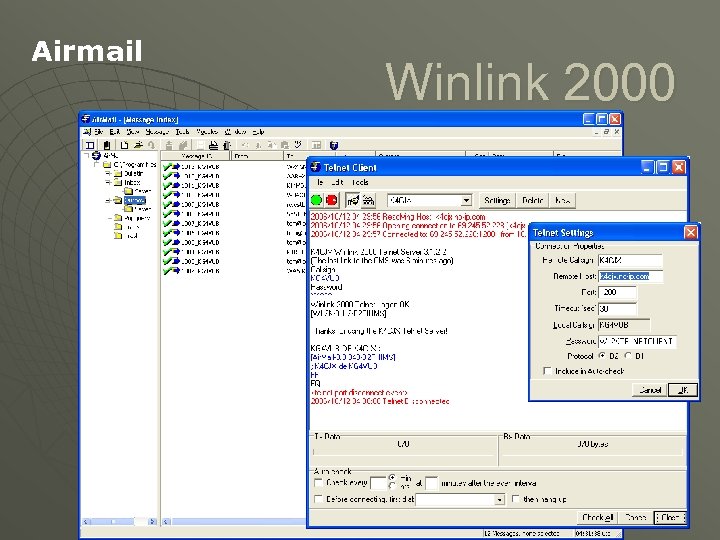Enable Include in Auto-check checkbox
This screenshot has height=540, width=720.
tap(547, 371)
